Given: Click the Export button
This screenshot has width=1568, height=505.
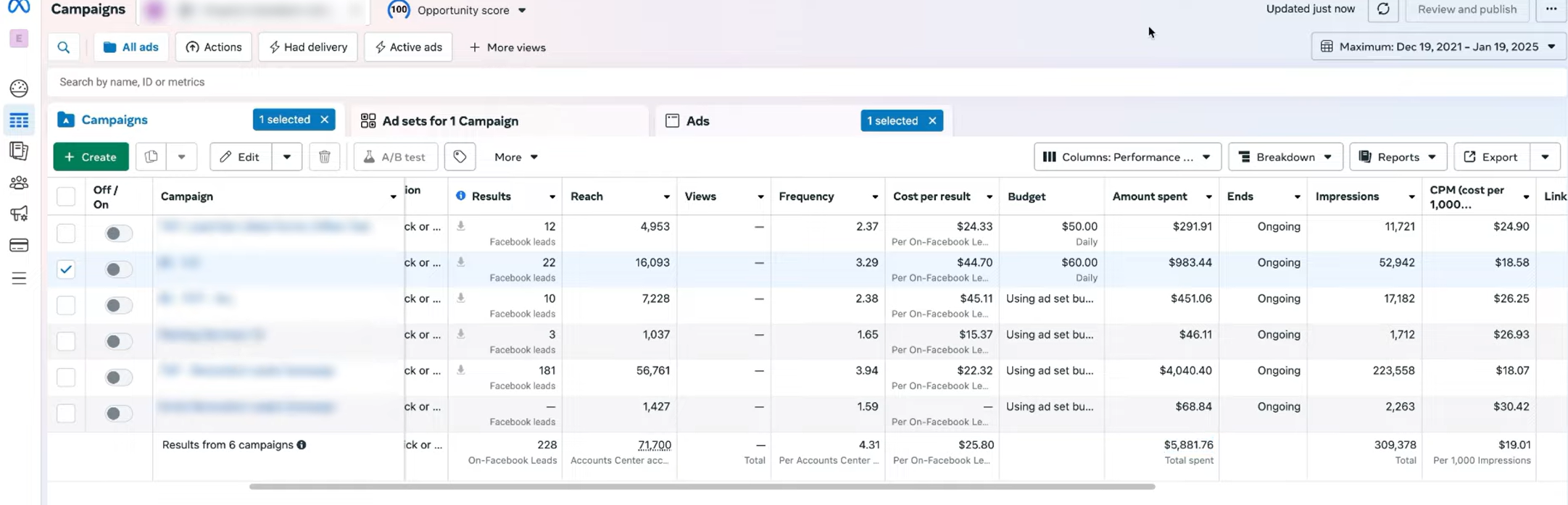Looking at the screenshot, I should [1491, 157].
